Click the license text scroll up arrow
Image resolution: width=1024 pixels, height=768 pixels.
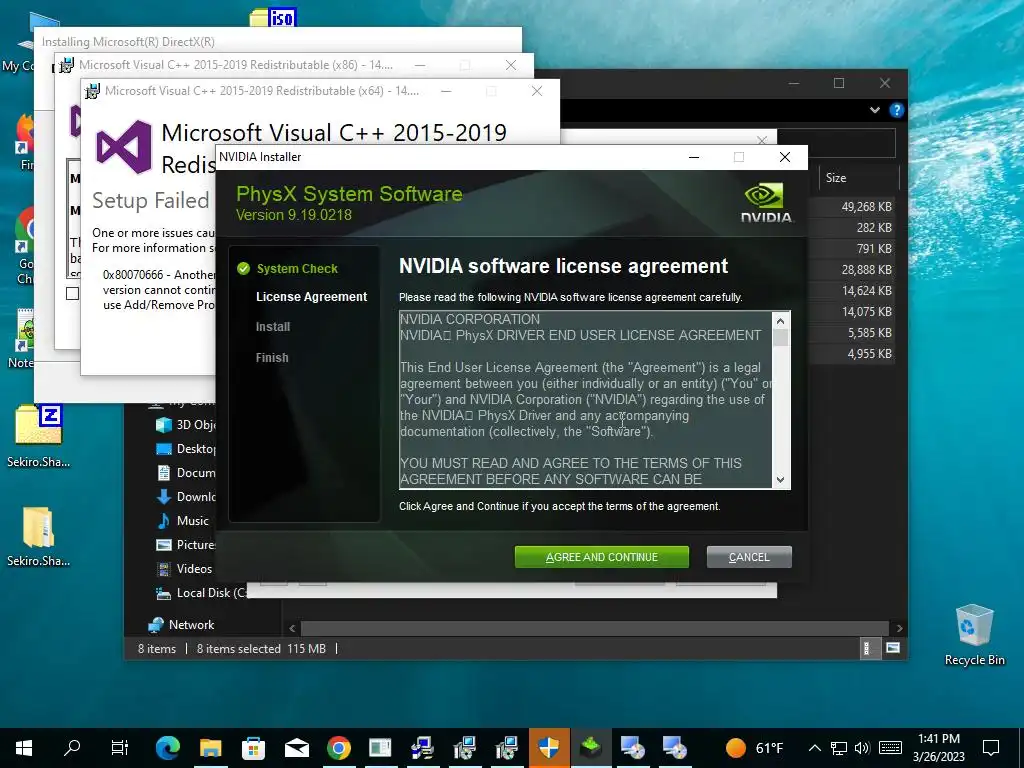coord(780,321)
